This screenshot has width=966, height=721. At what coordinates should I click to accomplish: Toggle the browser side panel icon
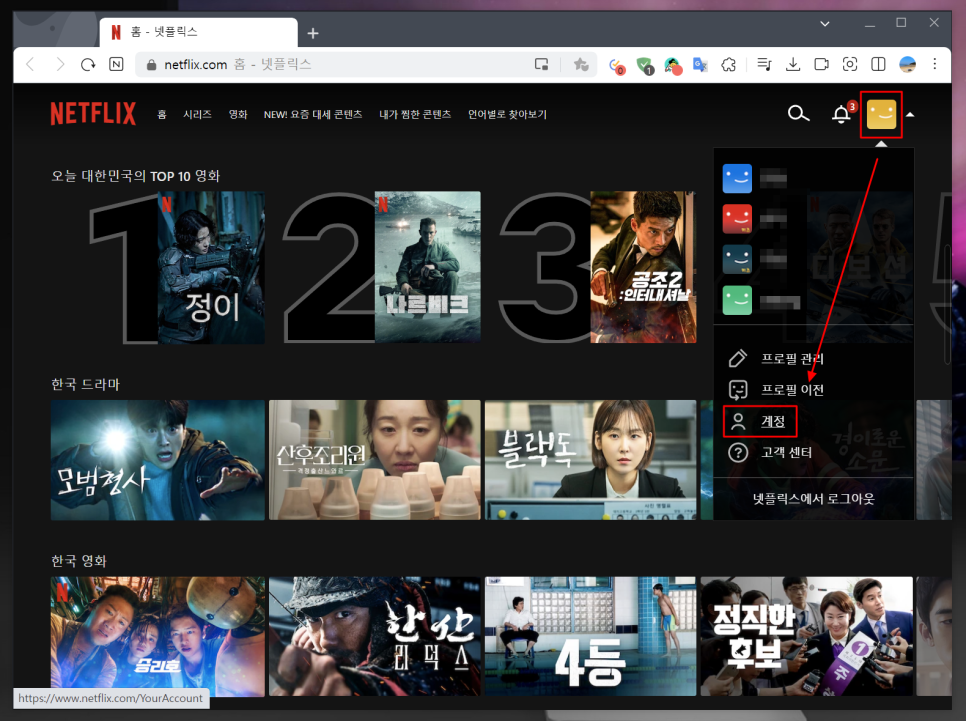(x=879, y=64)
